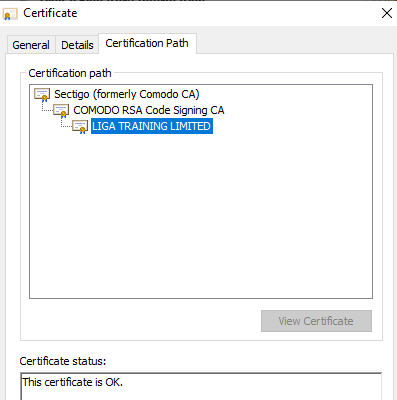Image resolution: width=397 pixels, height=400 pixels.
Task: Select COMODO RSA Code Signing CA entry
Action: [149, 110]
